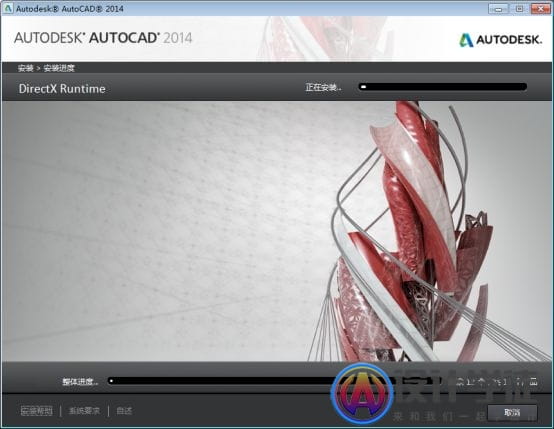The image size is (554, 429).
Task: Close the AutoCAD 2014 installer window
Action: click(x=540, y=9)
